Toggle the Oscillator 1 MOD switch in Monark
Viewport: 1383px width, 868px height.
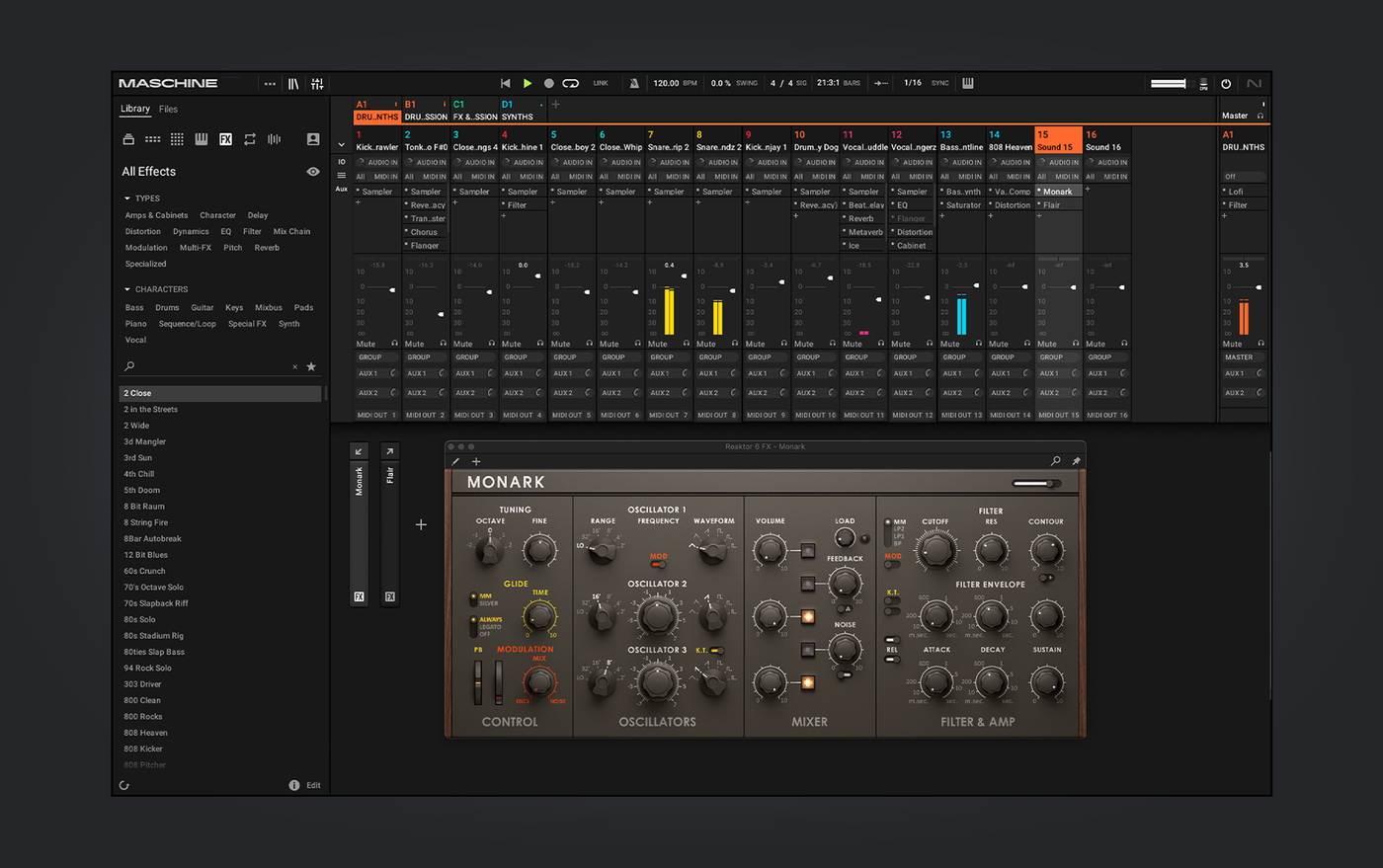tap(658, 564)
